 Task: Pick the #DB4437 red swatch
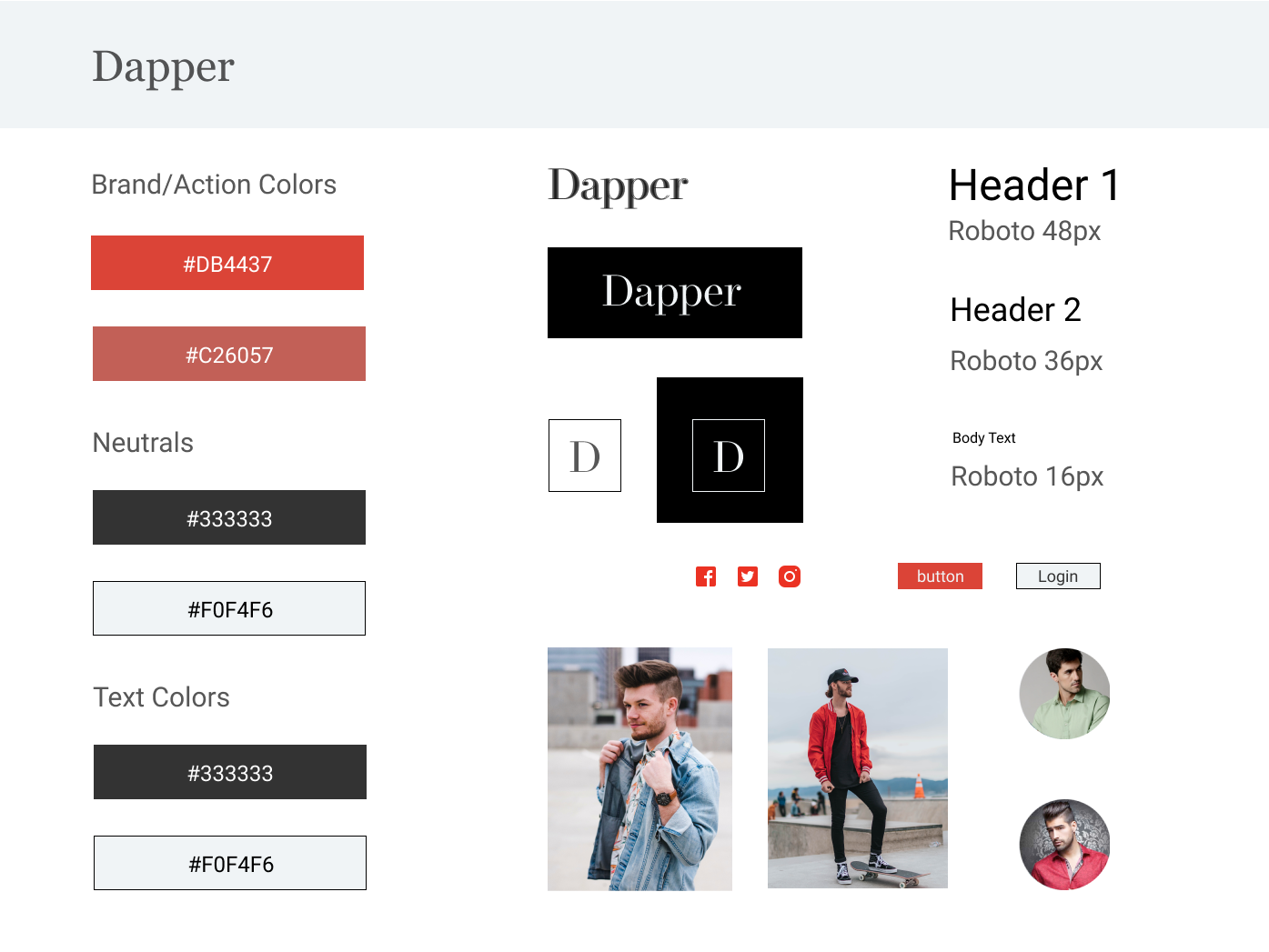coord(227,263)
